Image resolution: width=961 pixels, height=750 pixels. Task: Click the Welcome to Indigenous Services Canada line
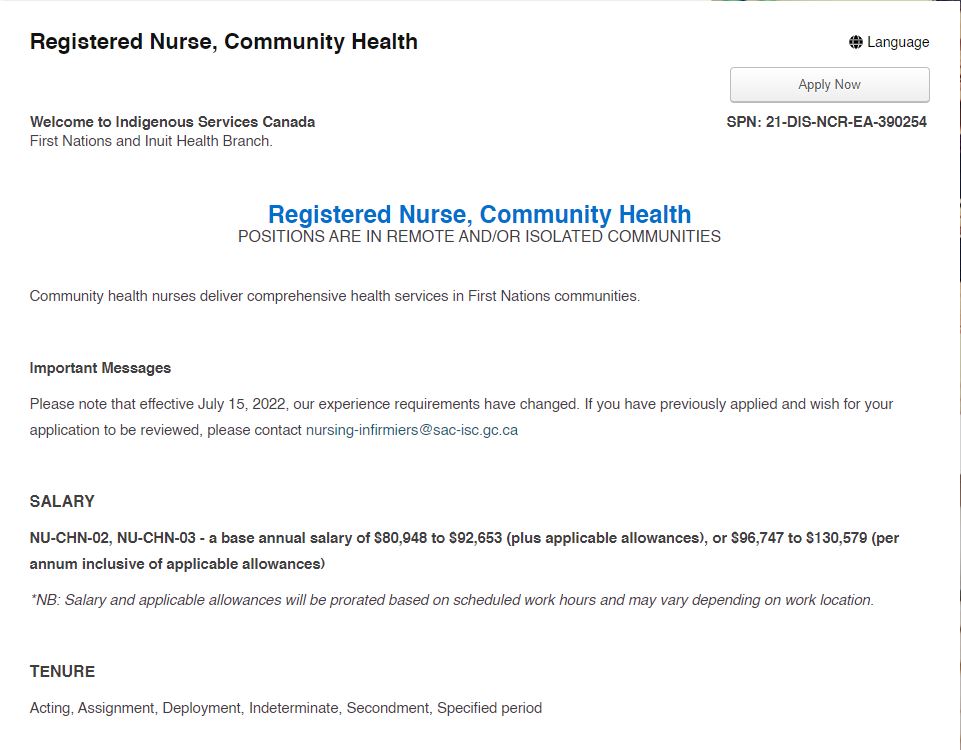(x=172, y=122)
